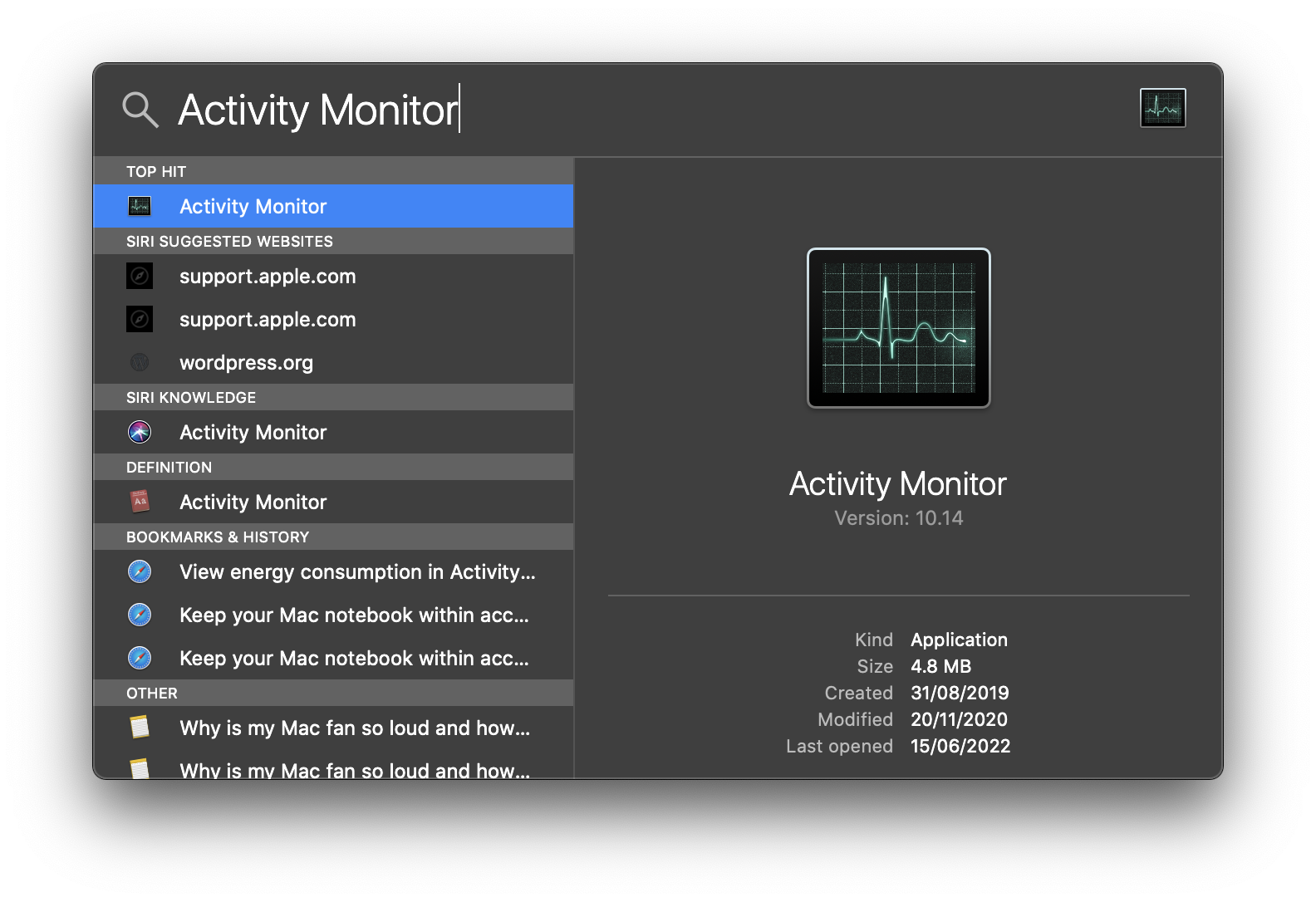This screenshot has height=902, width=1316.
Task: Click the compass icon of second support.apple.com
Action: (x=140, y=319)
